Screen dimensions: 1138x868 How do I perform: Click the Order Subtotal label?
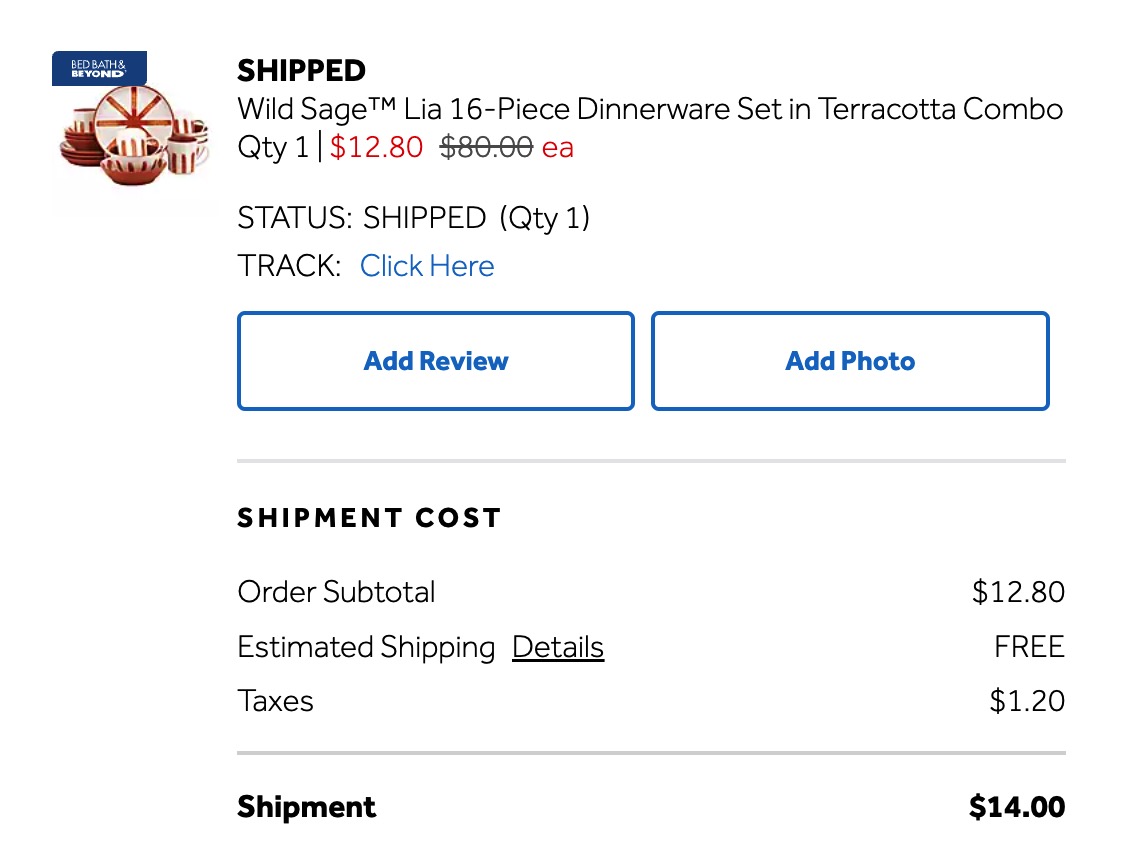[336, 592]
